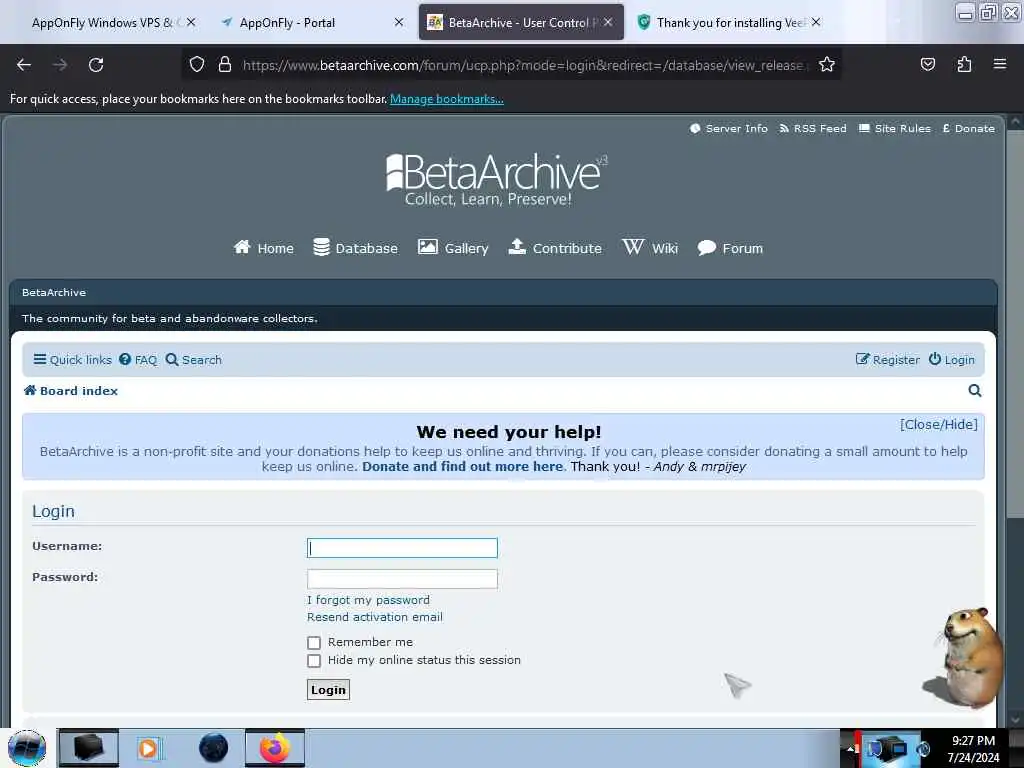Open the Server Info link
Screen dimensions: 1024x768
[729, 129]
